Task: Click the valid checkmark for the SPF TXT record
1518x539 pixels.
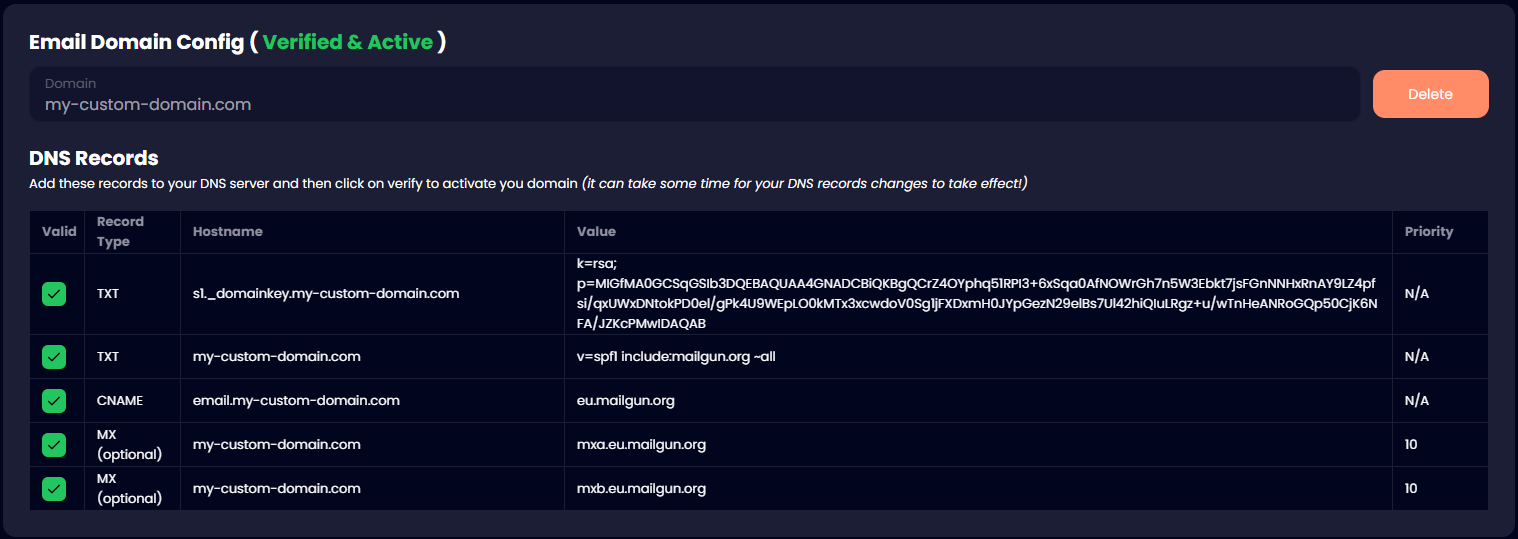Action: (54, 357)
